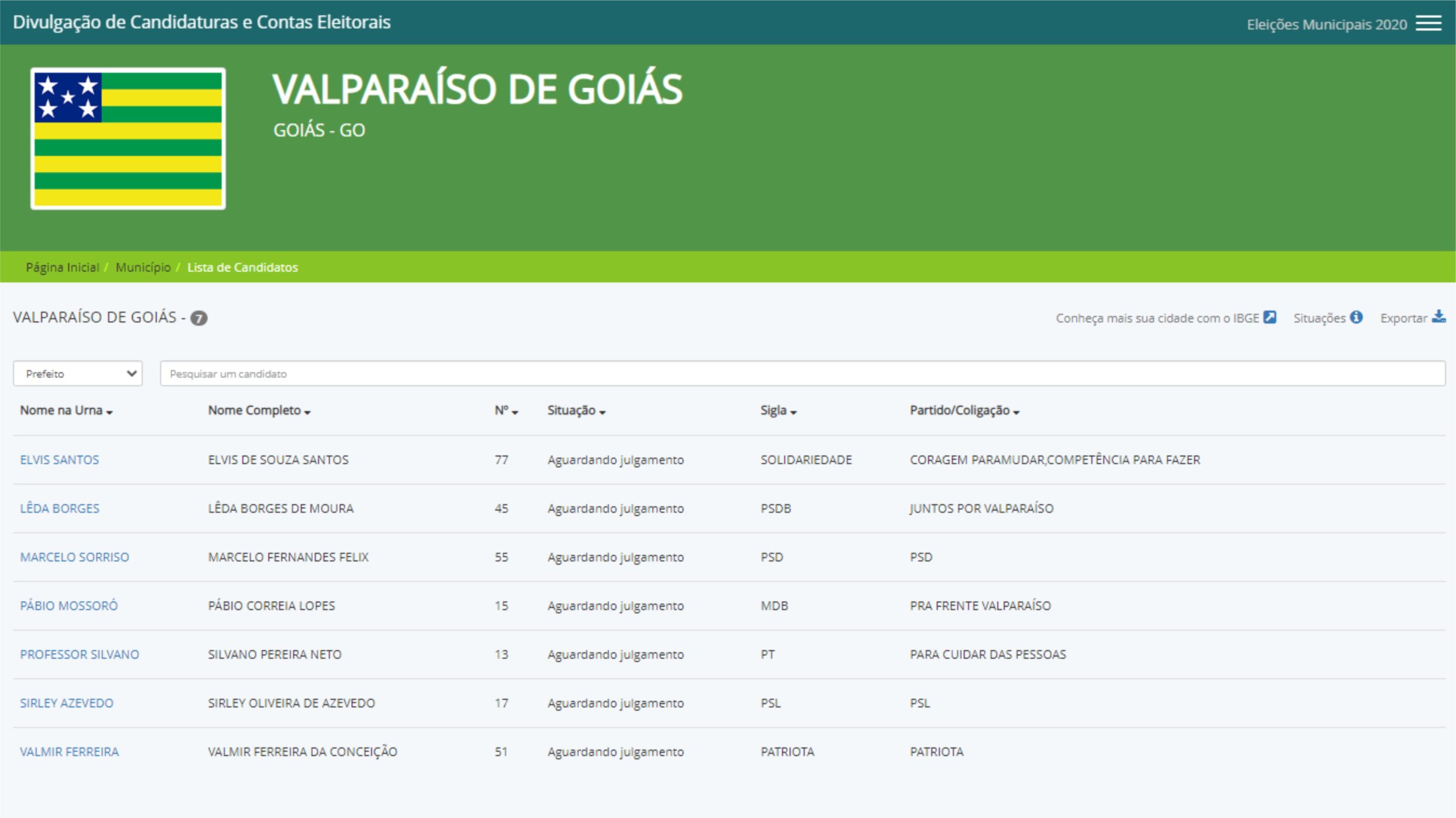The width and height of the screenshot is (1456, 818).
Task: Click coalition PRA FRENTE VALPARAÍSO
Action: [981, 605]
